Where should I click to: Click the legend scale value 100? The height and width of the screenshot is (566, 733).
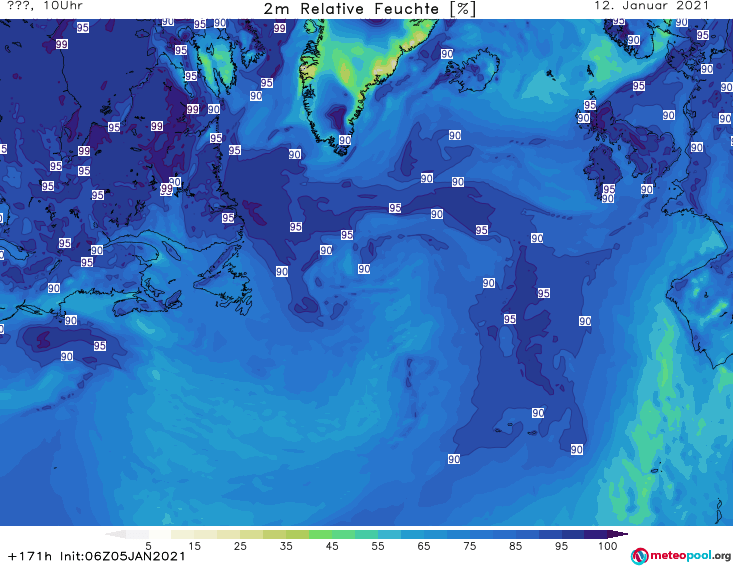click(608, 546)
